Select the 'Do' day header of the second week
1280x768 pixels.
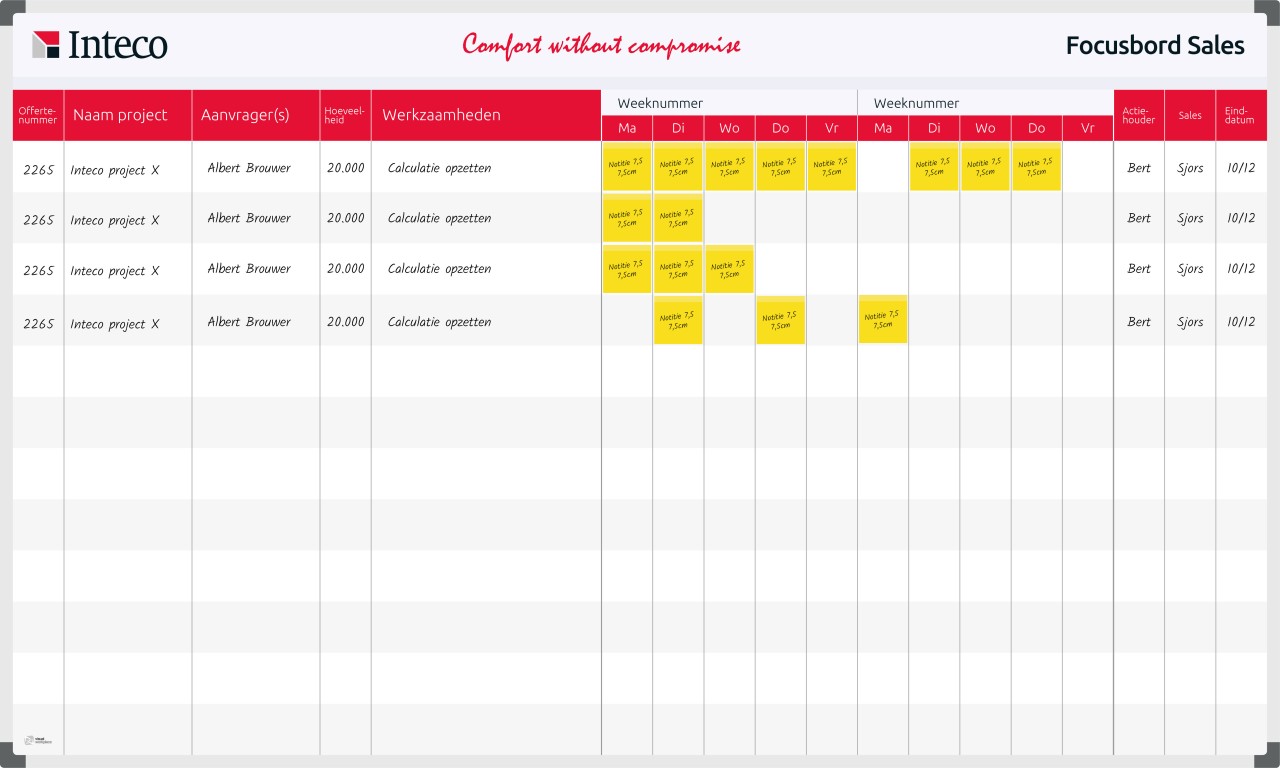[x=1036, y=128]
